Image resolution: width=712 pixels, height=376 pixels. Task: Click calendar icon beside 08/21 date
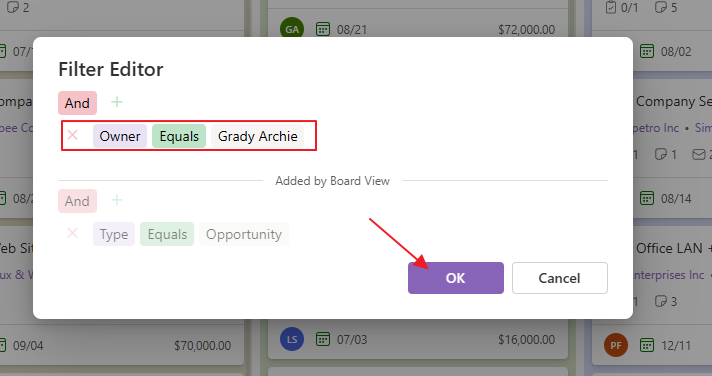pyautogui.click(x=323, y=30)
